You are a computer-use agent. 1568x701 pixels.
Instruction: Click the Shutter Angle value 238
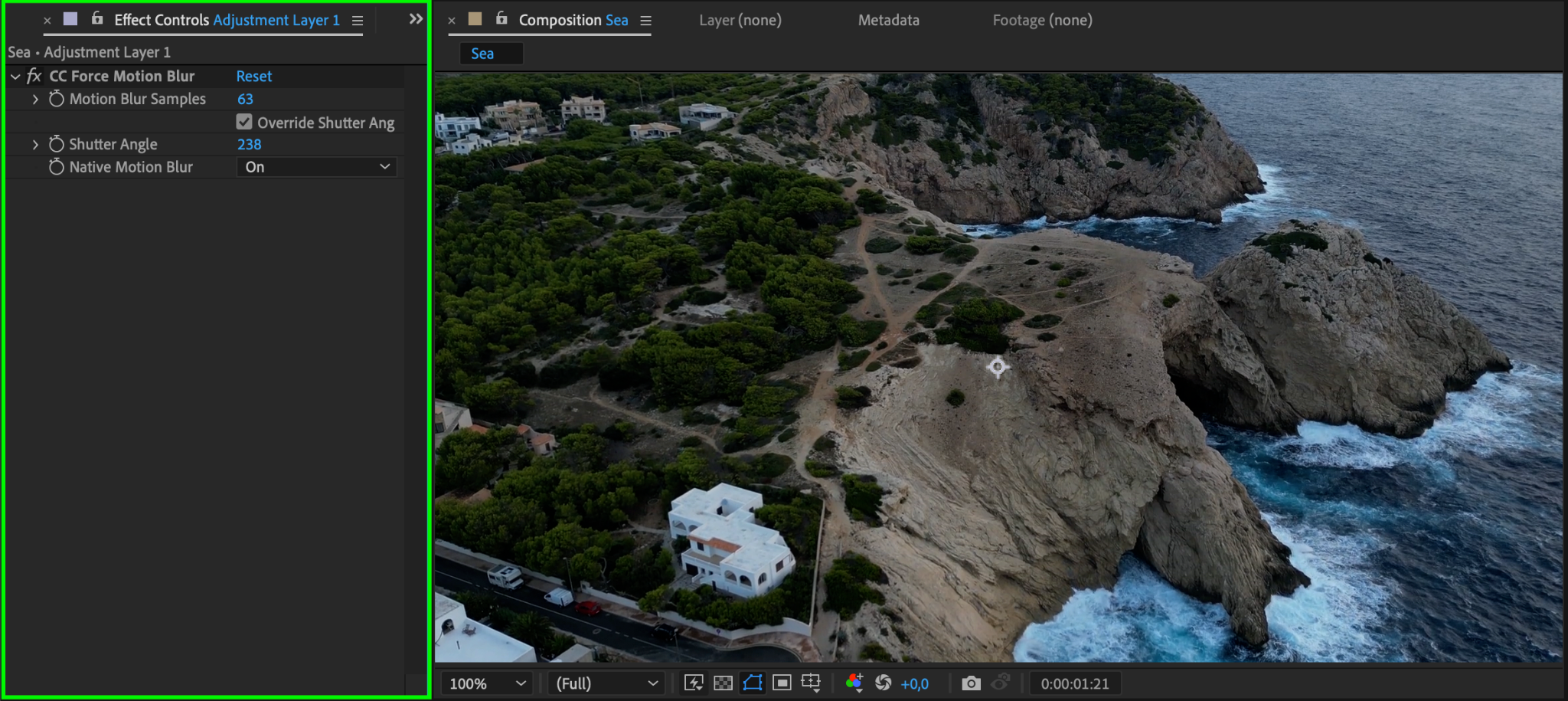coord(249,144)
